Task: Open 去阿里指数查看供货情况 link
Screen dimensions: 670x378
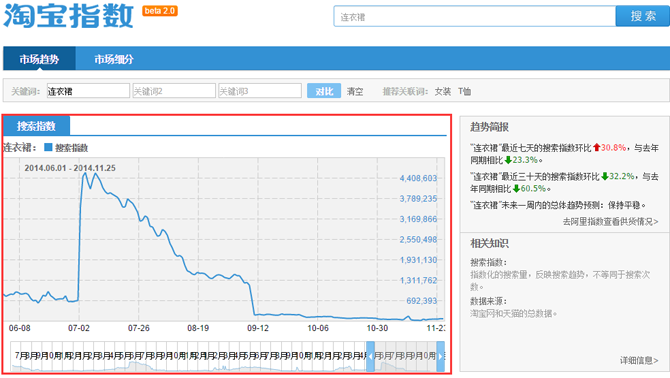Action: (x=610, y=222)
